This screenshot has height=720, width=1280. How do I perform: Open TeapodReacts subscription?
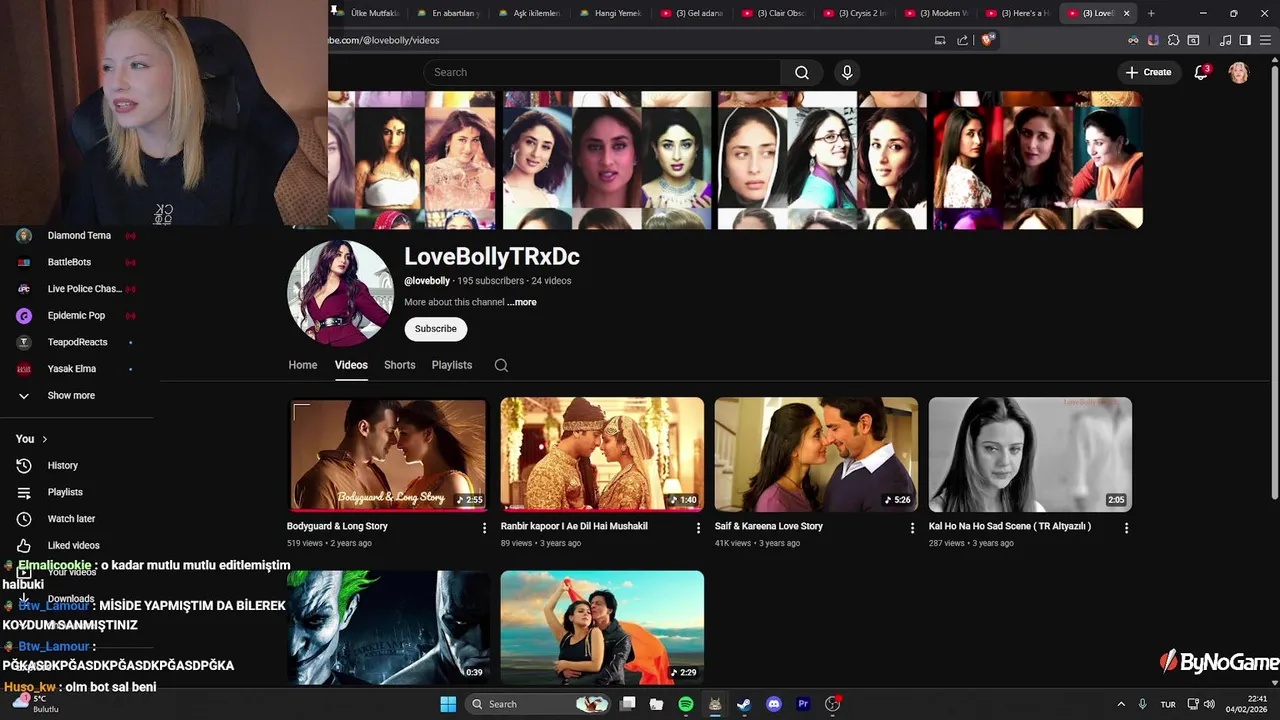pos(77,342)
